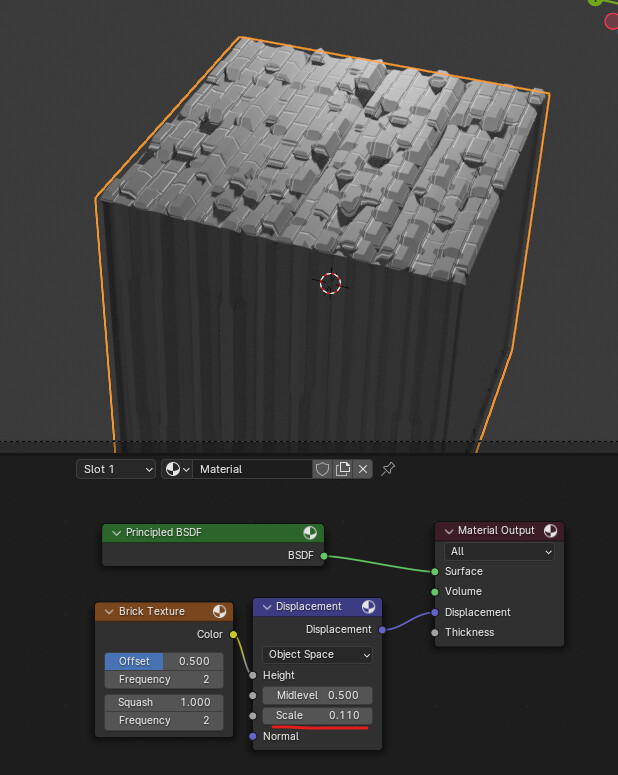
Task: Open the Slot 1 material slot dropdown
Action: (x=116, y=469)
